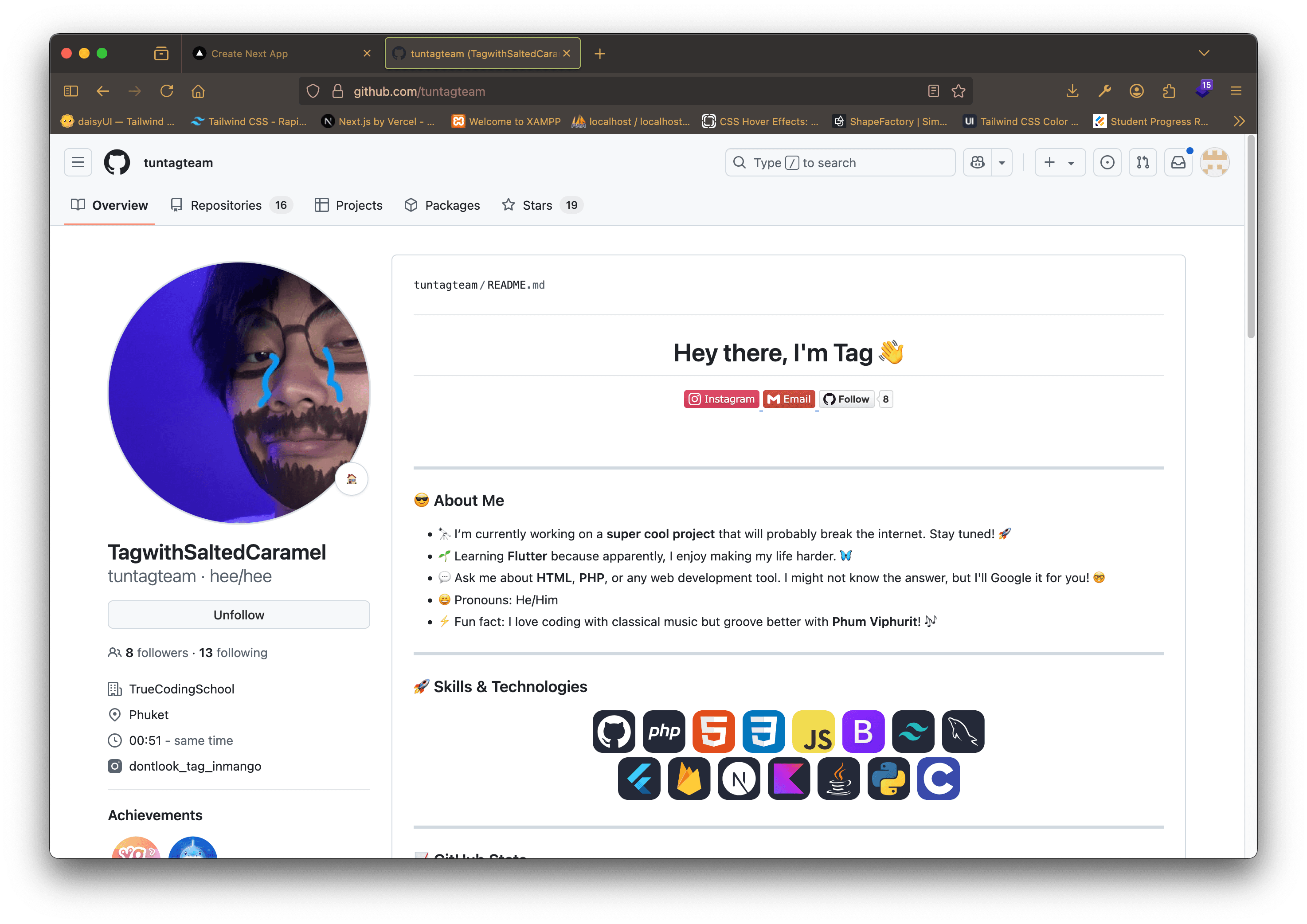Click the Bootstrap skill icon
The height and width of the screenshot is (924, 1307).
click(x=864, y=732)
